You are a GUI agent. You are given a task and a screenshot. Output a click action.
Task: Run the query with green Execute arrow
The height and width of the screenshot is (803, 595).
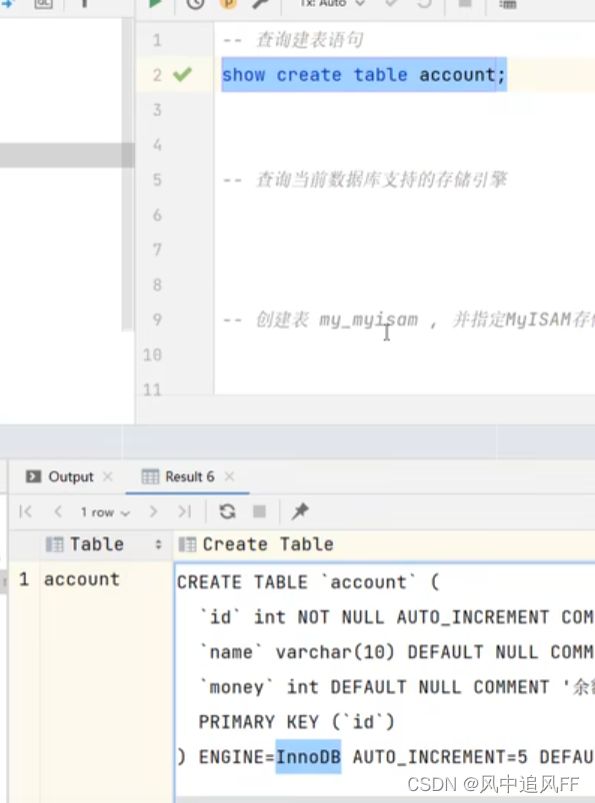tap(155, 3)
